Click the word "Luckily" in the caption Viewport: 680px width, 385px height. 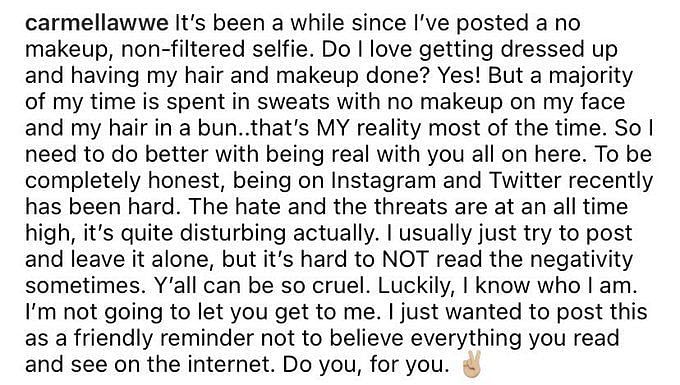414,286
